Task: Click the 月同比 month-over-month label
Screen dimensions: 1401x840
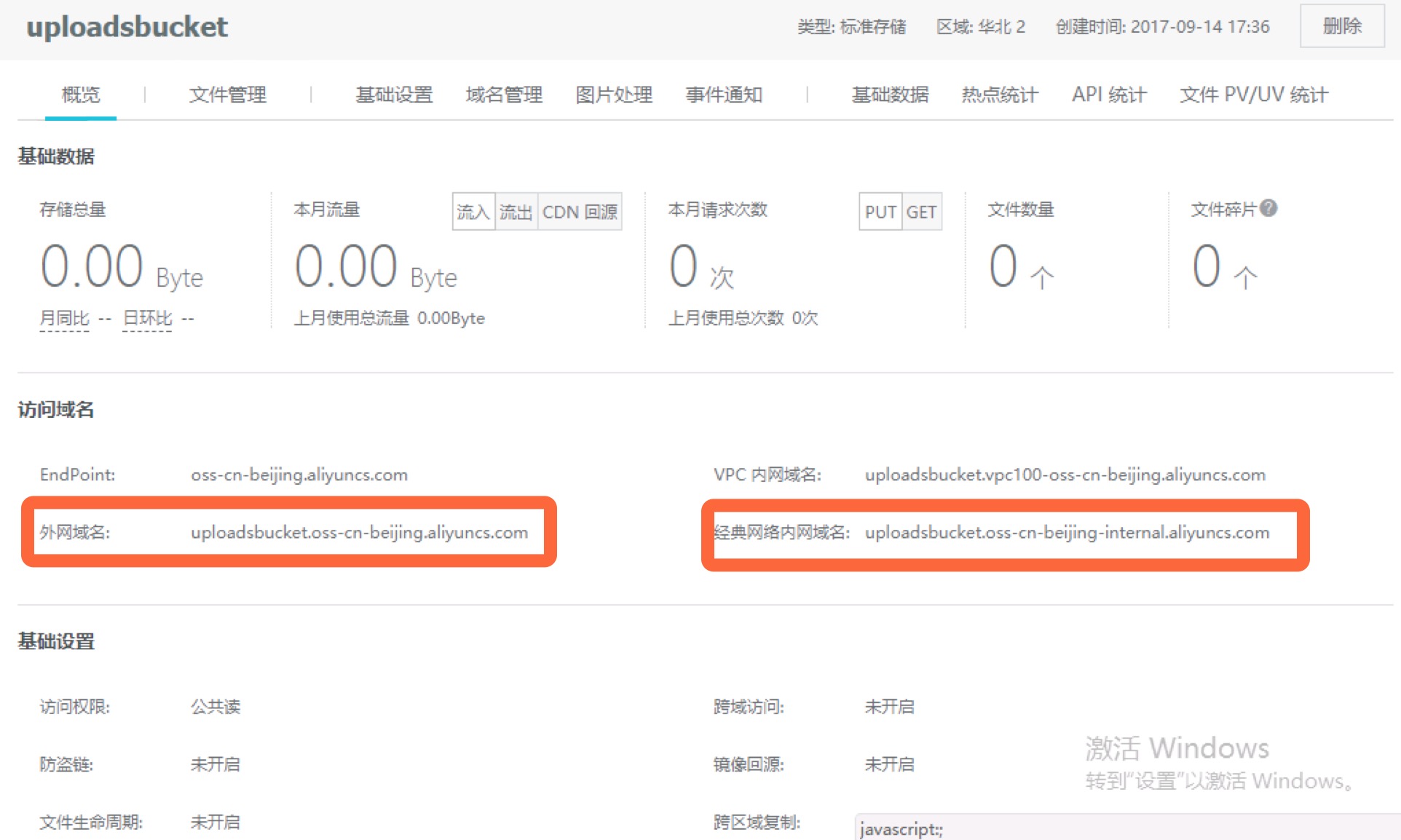Action: coord(64,318)
